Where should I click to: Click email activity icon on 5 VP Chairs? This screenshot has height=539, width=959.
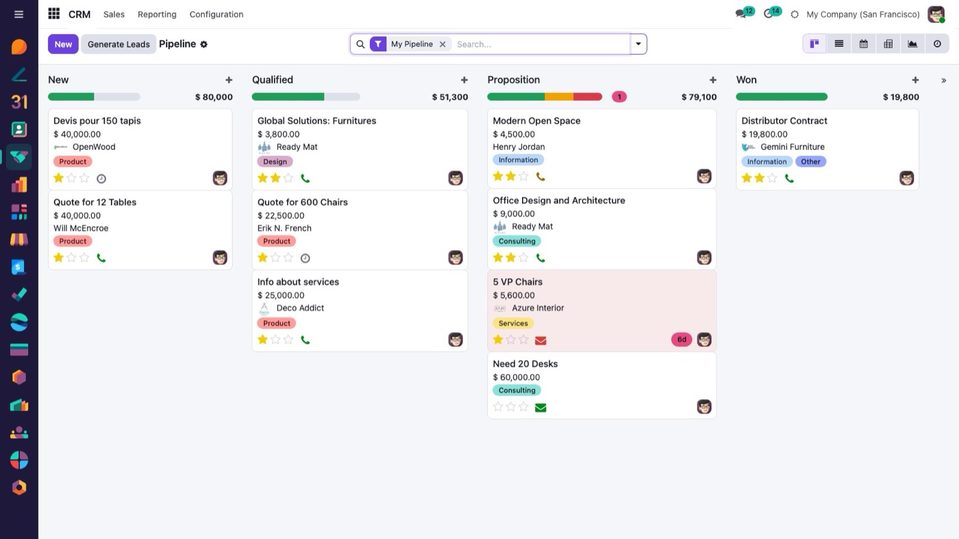541,340
